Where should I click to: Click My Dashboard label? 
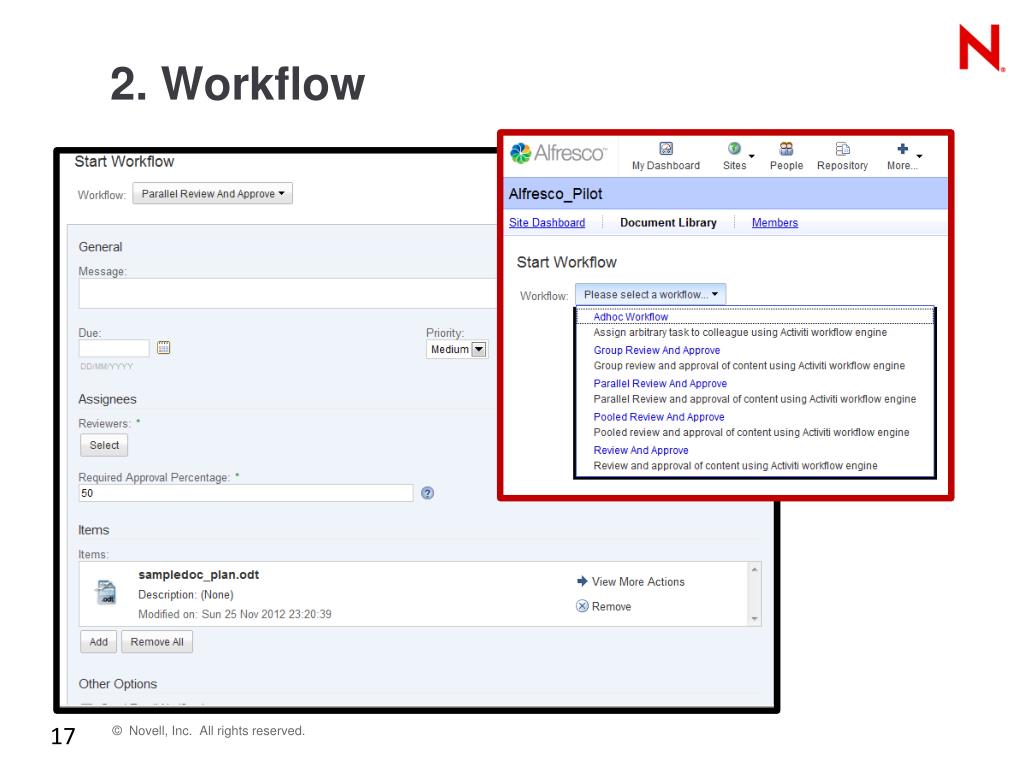(x=665, y=166)
